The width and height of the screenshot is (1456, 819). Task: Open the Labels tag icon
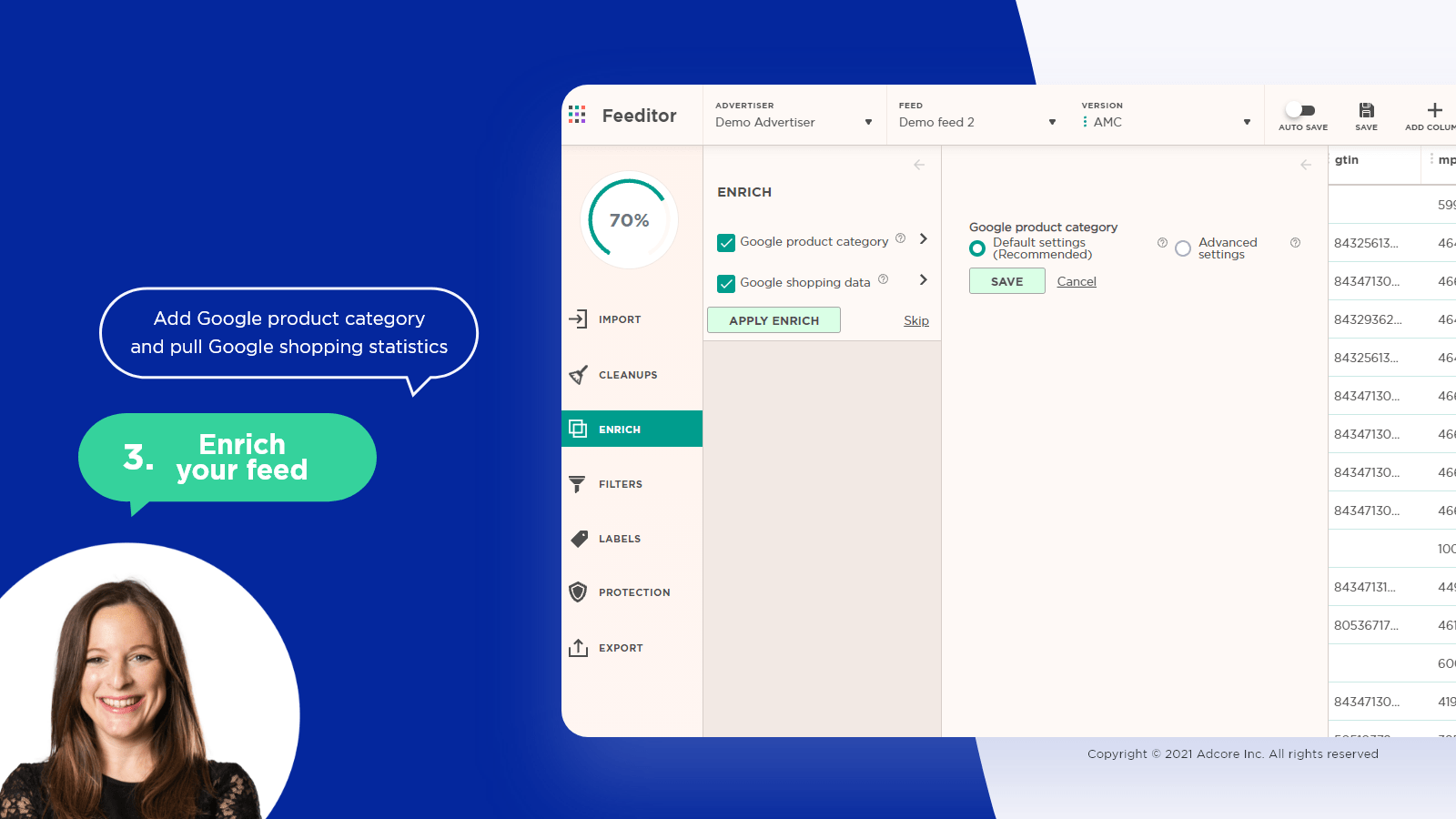click(579, 539)
